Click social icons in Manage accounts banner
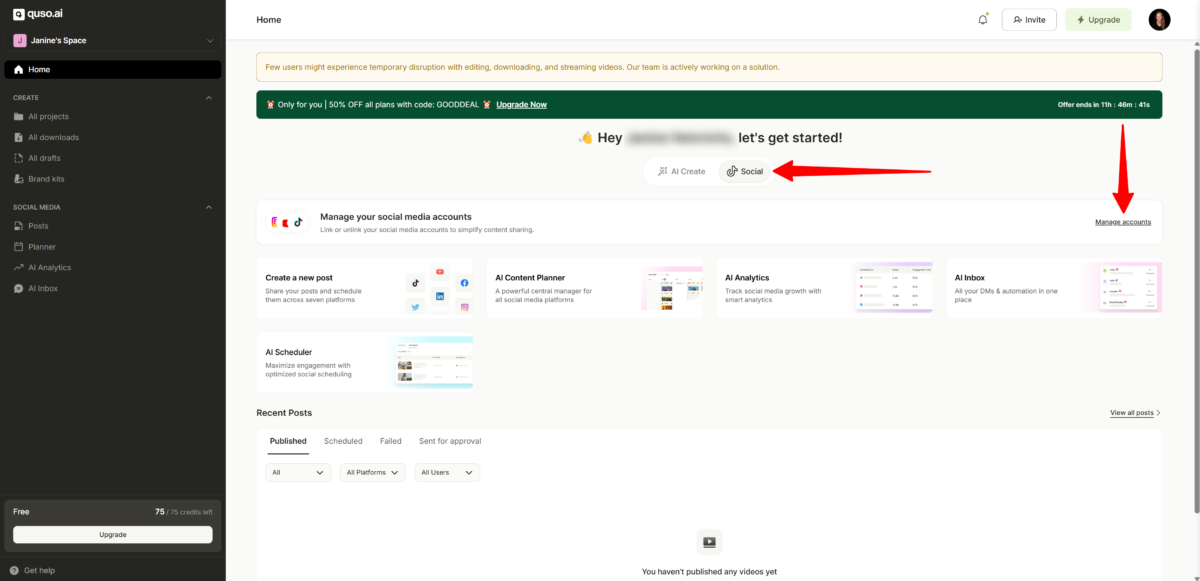Viewport: 1200px width, 581px height. pos(287,222)
